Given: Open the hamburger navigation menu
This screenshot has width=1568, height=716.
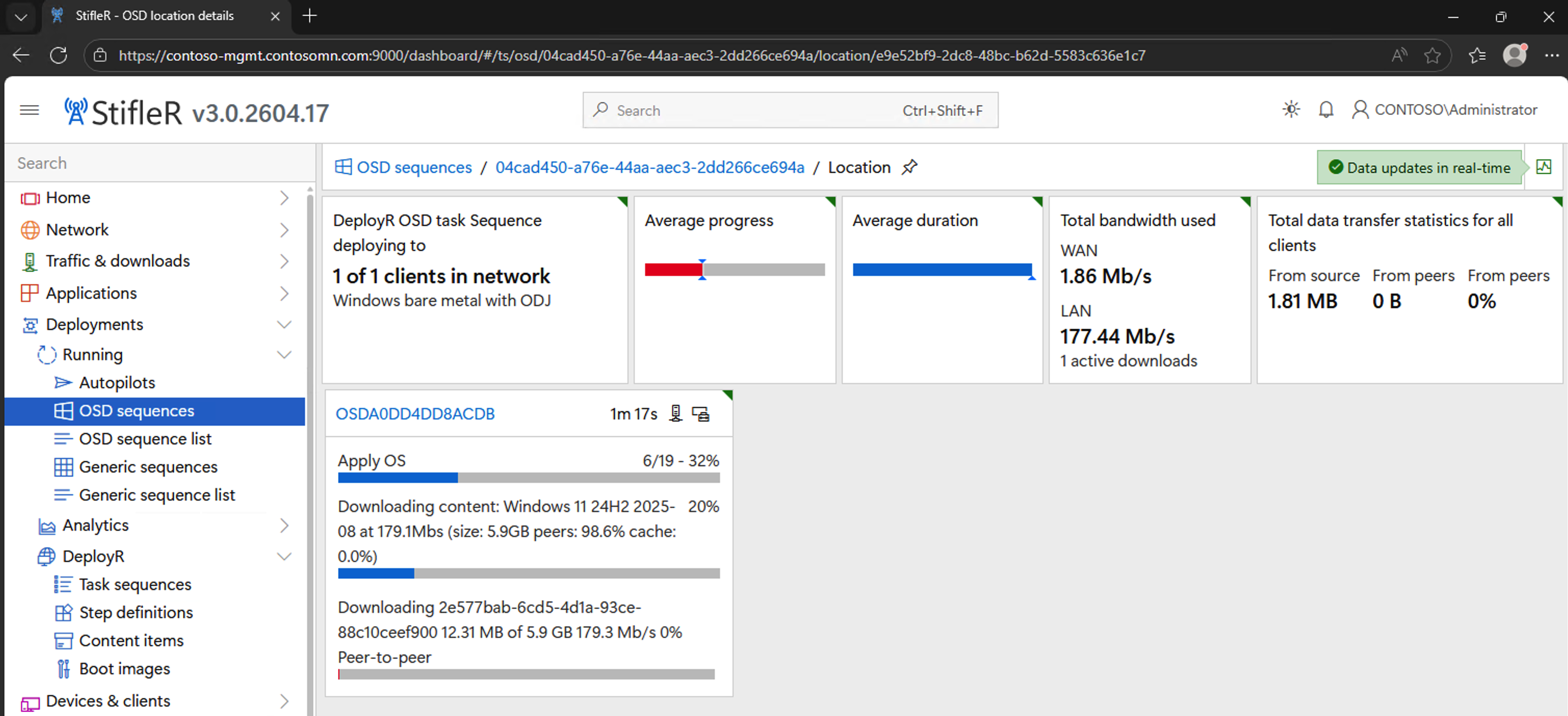Looking at the screenshot, I should click(x=29, y=110).
